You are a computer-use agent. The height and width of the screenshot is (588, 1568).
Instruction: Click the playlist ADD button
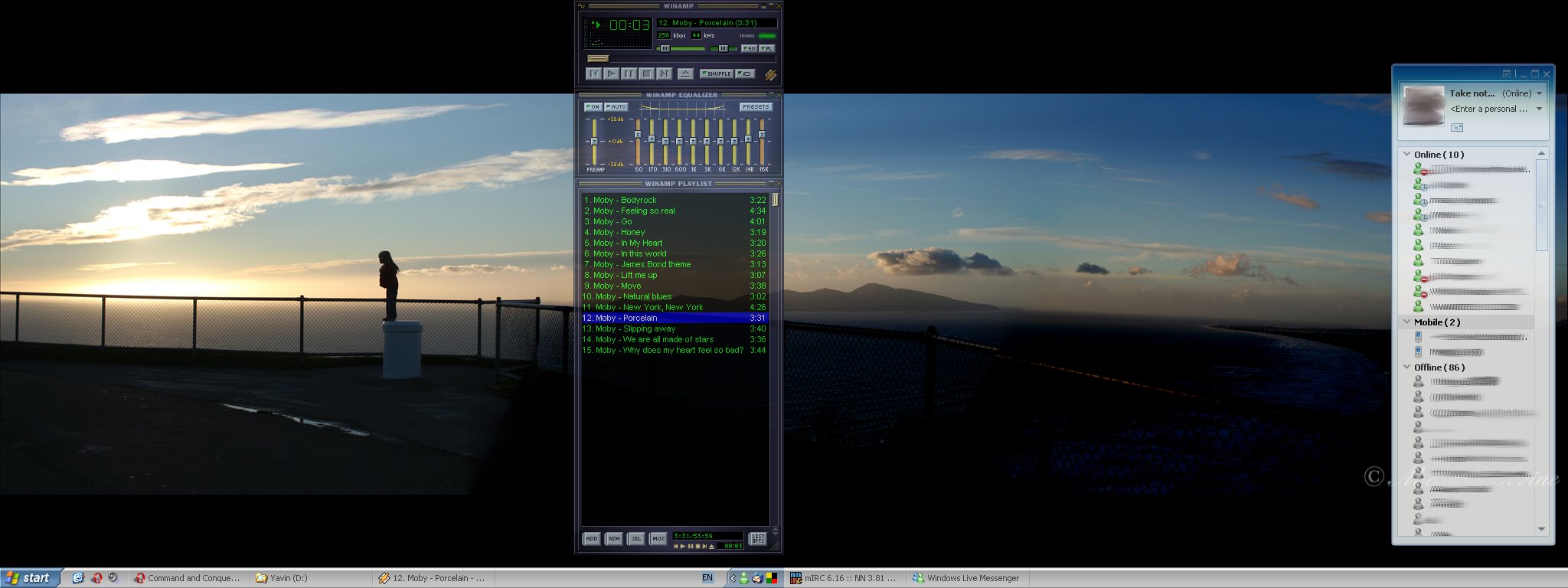(x=591, y=539)
